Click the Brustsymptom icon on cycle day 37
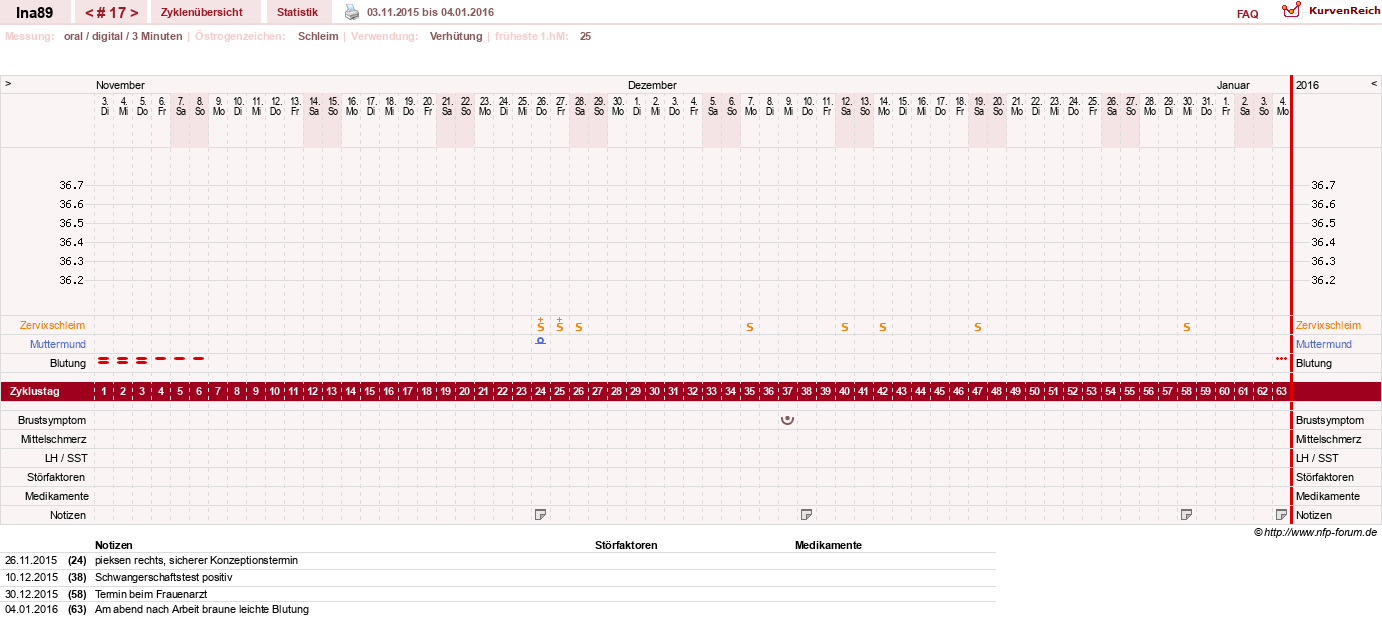This screenshot has height=644, width=1382. click(x=787, y=419)
